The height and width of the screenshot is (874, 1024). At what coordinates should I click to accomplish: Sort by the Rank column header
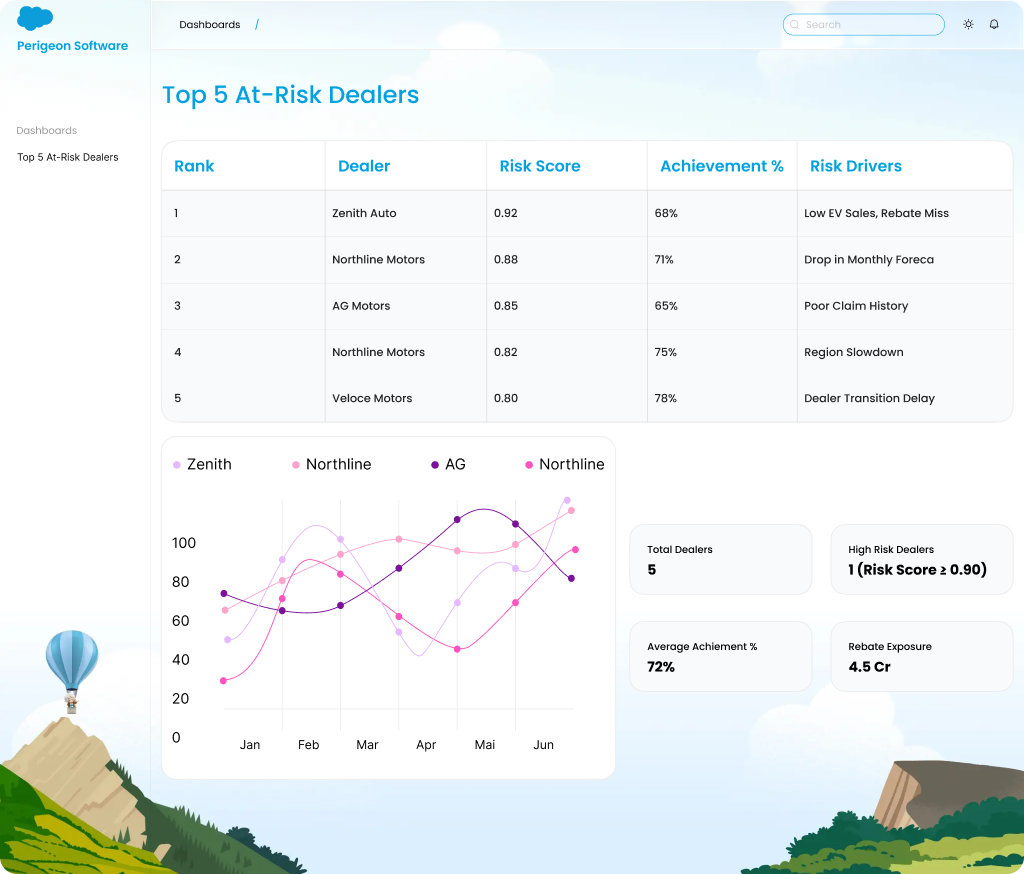click(x=194, y=166)
